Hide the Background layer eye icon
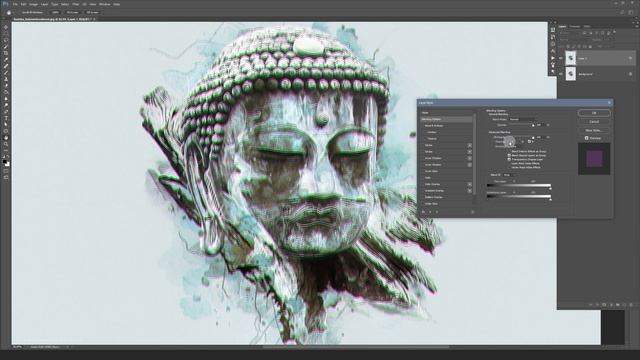The height and width of the screenshot is (360, 640). click(x=560, y=74)
